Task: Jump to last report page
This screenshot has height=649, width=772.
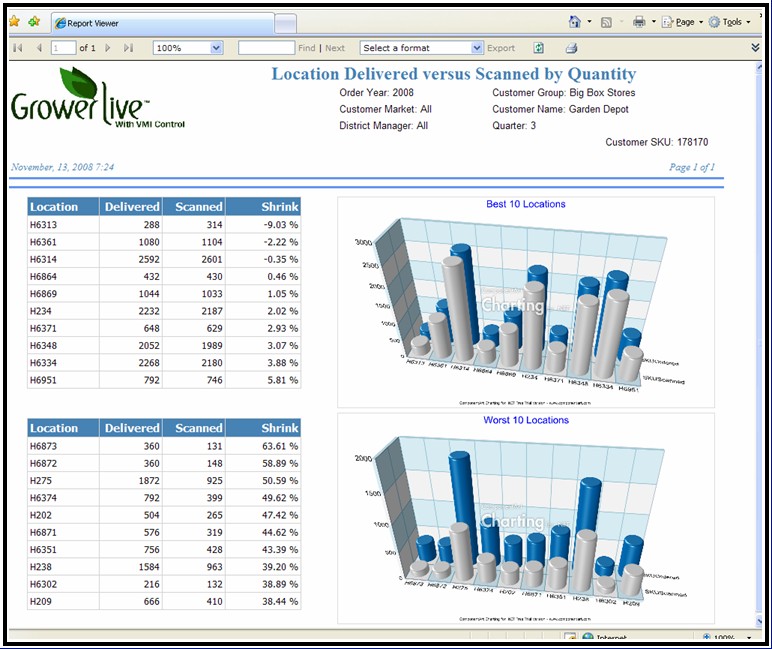Action: click(x=128, y=48)
